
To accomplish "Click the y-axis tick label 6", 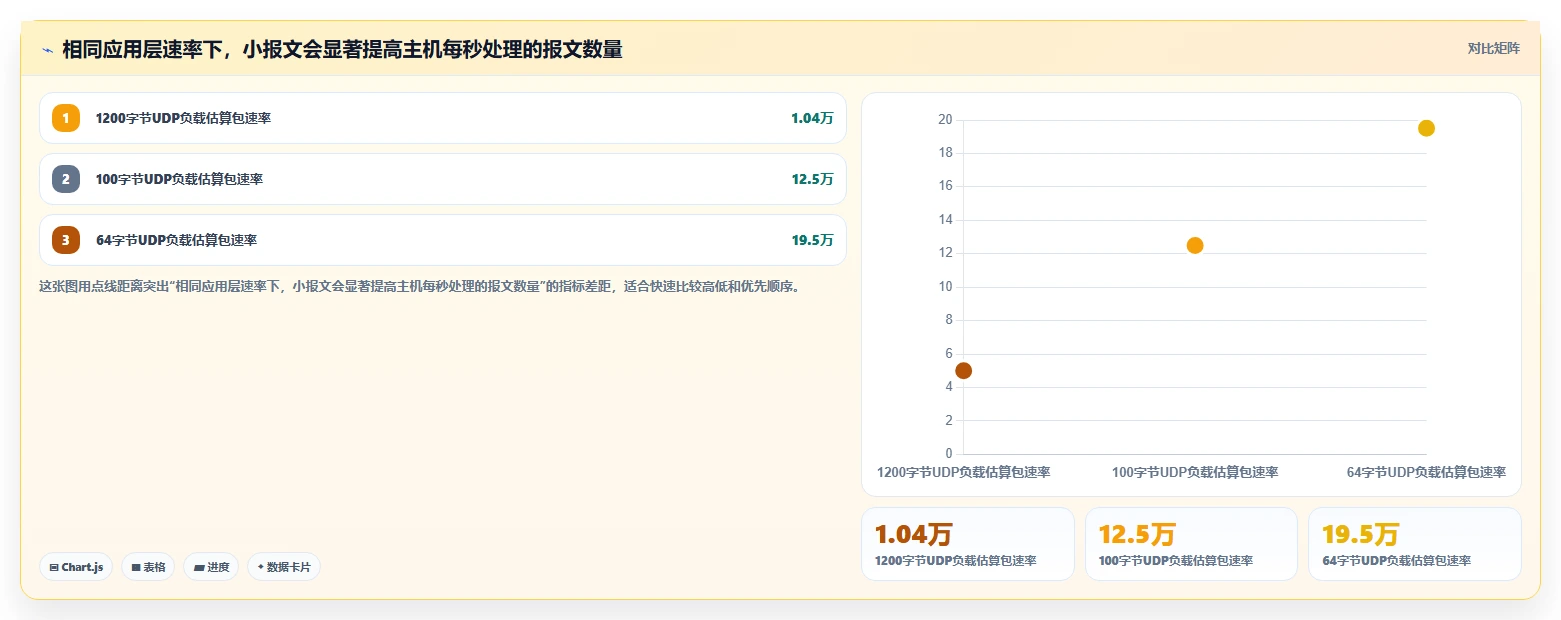I will (x=948, y=354).
